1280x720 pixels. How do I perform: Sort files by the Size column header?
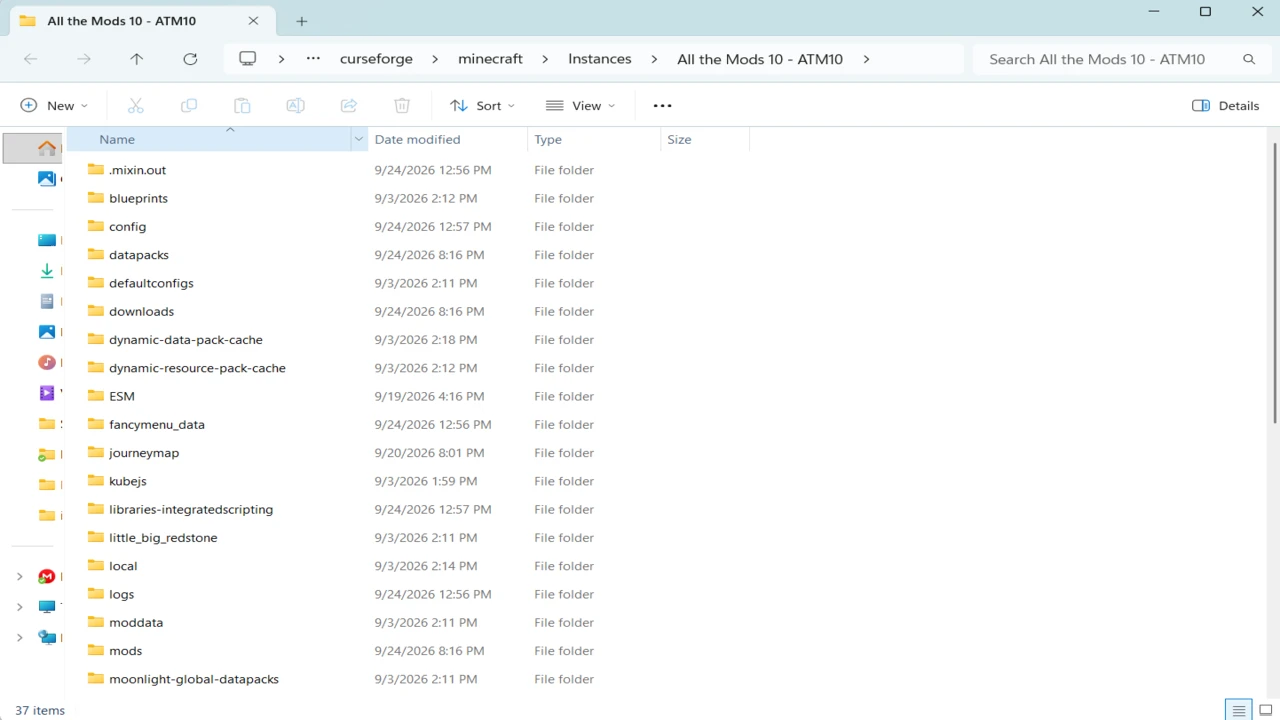pos(705,140)
